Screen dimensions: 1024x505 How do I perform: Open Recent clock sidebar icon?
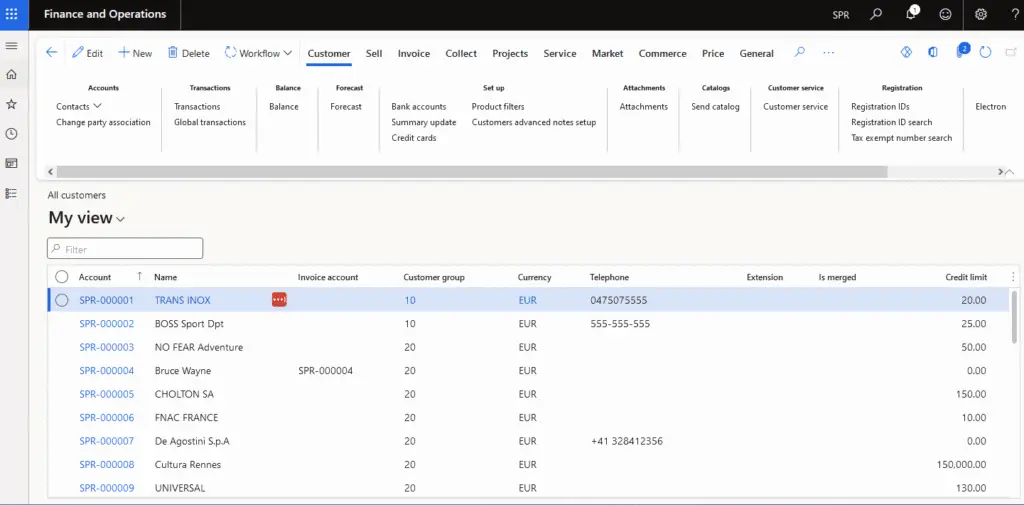pyautogui.click(x=11, y=133)
